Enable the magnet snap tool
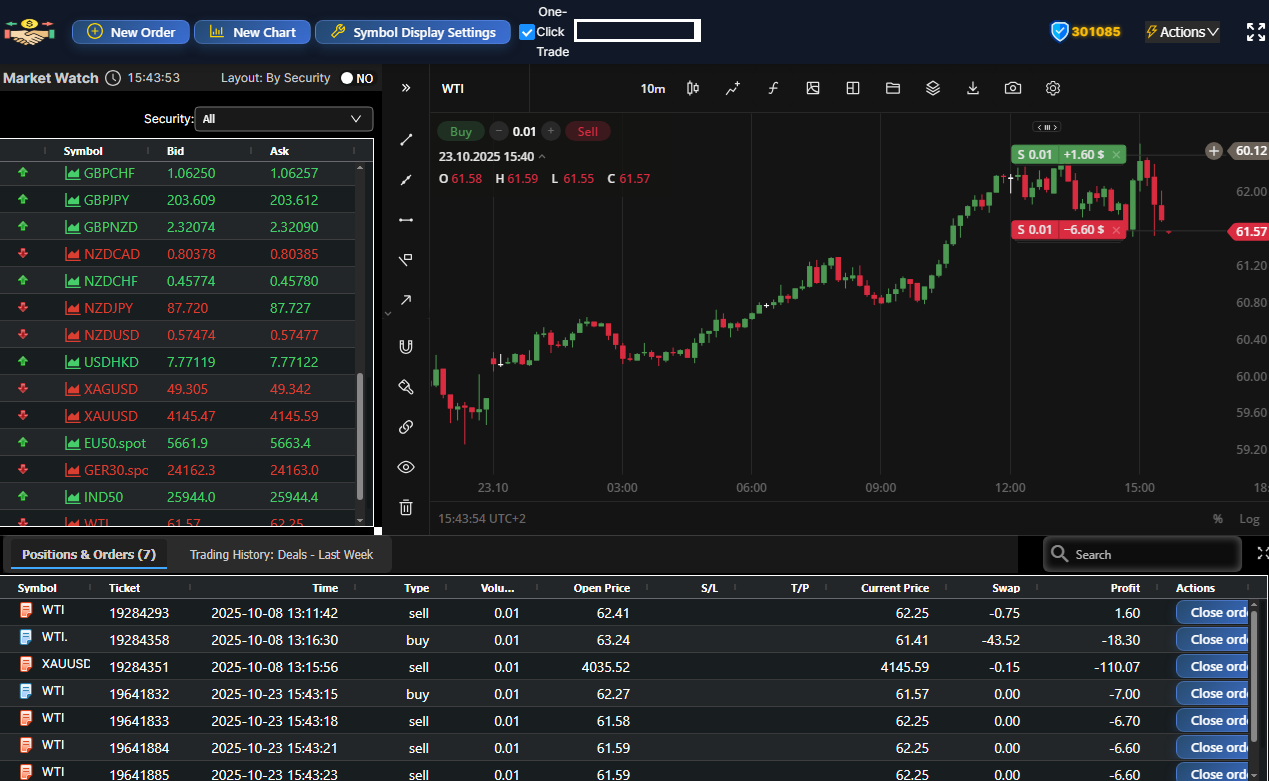1269x781 pixels. pyautogui.click(x=406, y=347)
